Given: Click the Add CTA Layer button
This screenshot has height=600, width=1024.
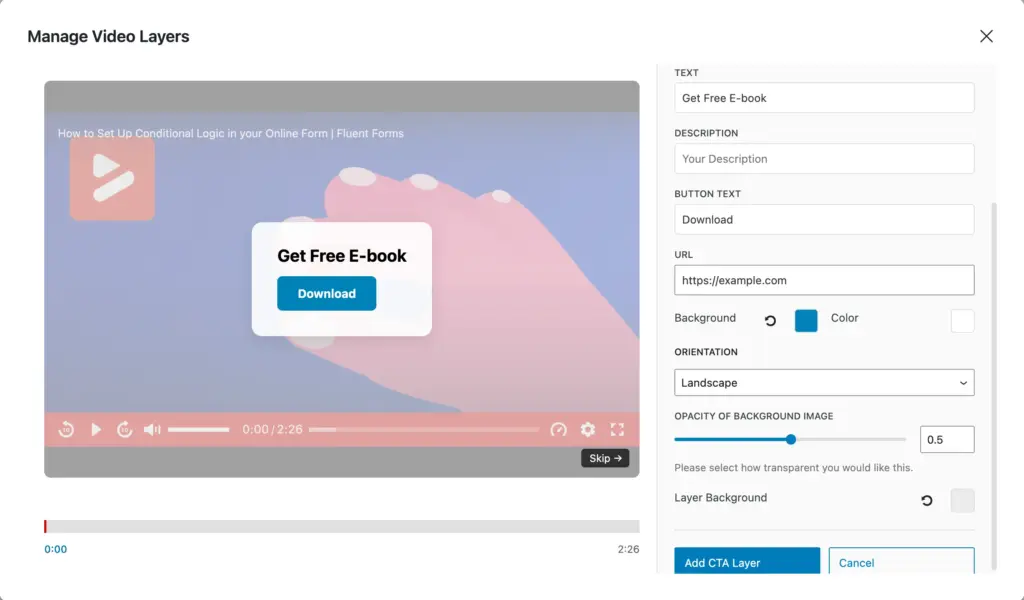Looking at the screenshot, I should coord(746,562).
